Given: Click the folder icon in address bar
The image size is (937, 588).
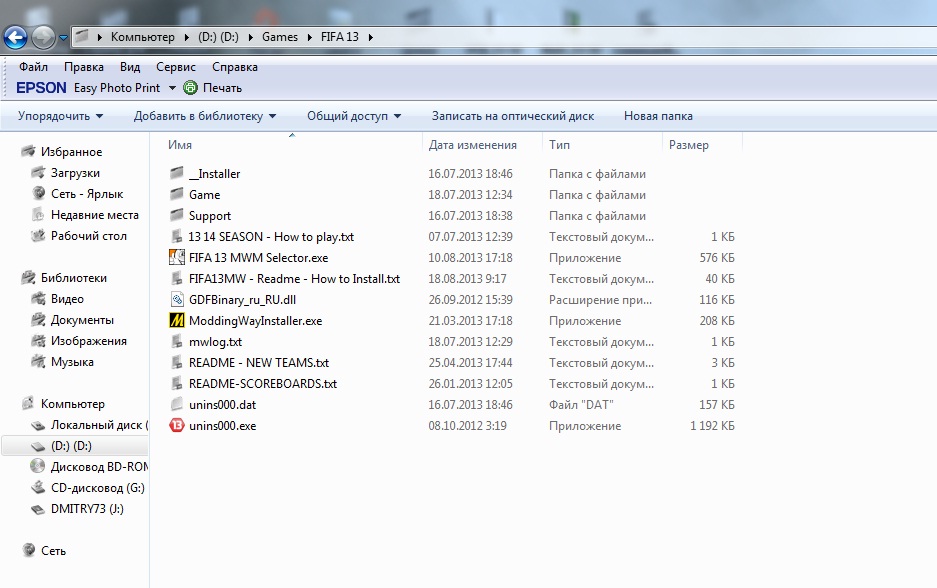Looking at the screenshot, I should click(x=82, y=36).
